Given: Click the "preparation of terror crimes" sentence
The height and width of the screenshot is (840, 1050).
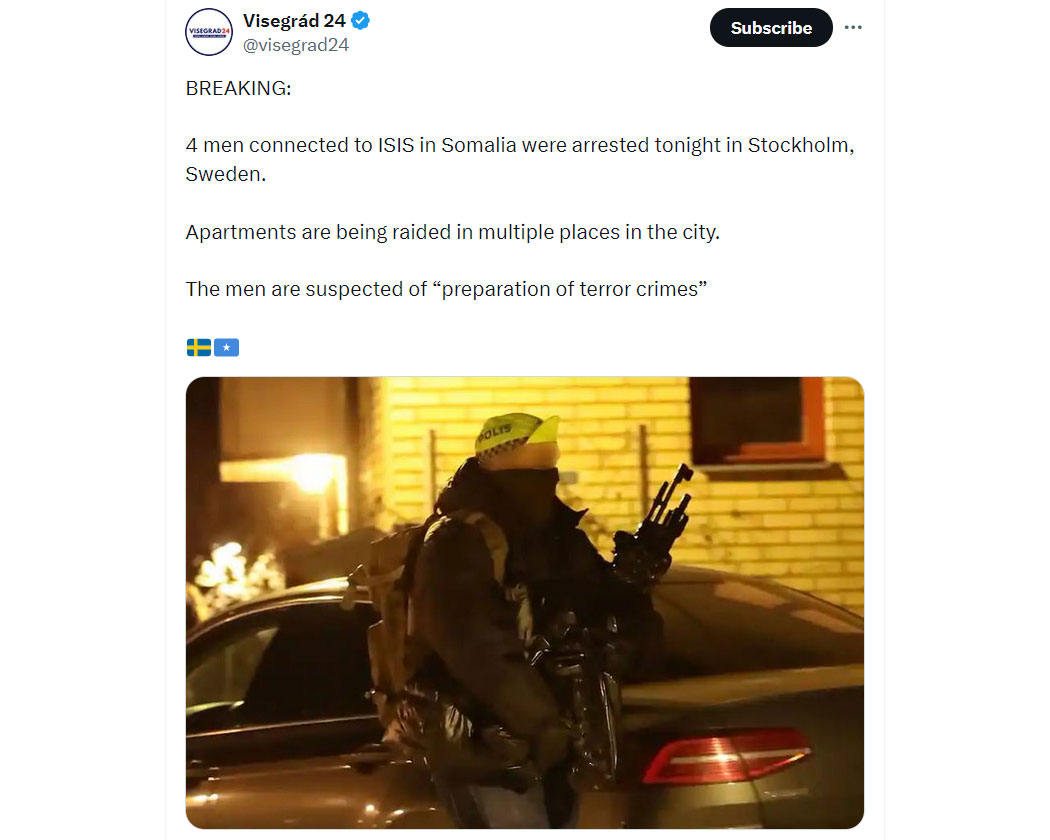Looking at the screenshot, I should point(446,289).
